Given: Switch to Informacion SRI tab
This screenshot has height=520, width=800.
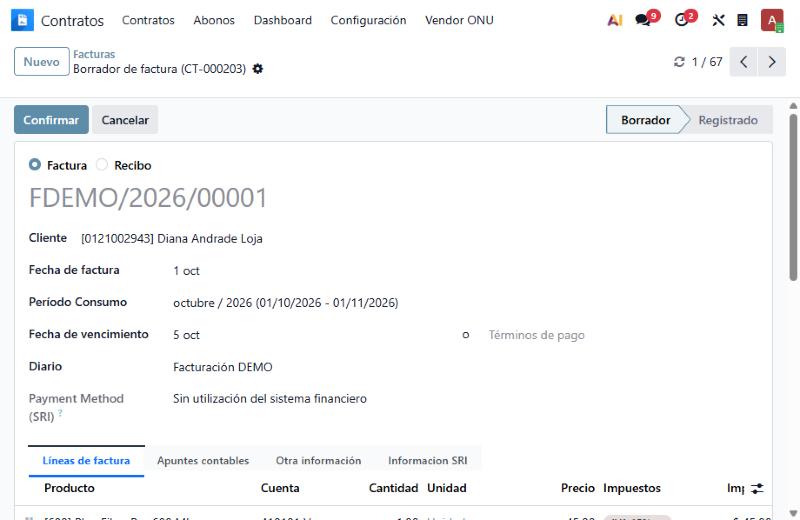Looking at the screenshot, I should coord(428,461).
